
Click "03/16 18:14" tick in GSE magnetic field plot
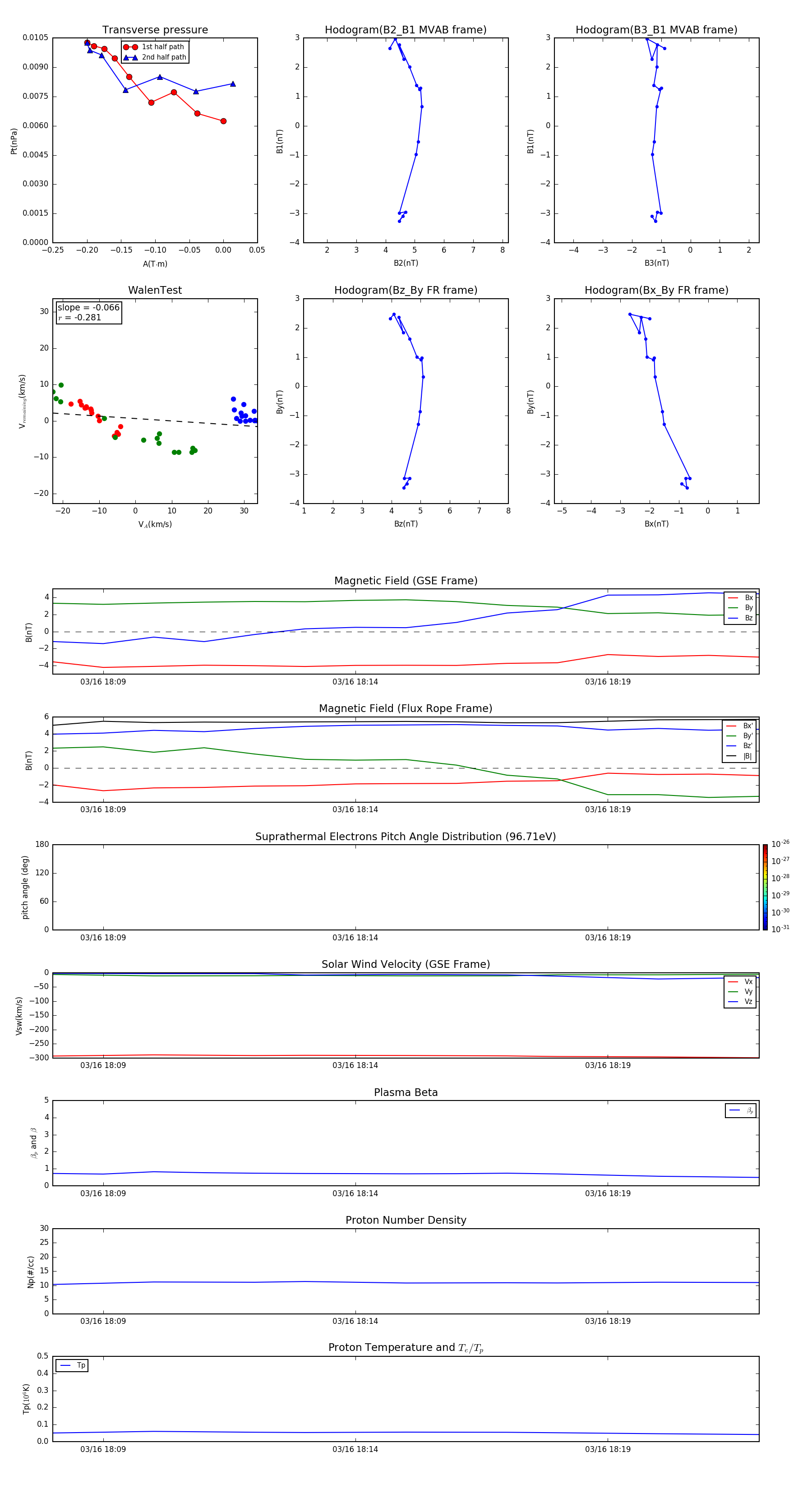(355, 682)
